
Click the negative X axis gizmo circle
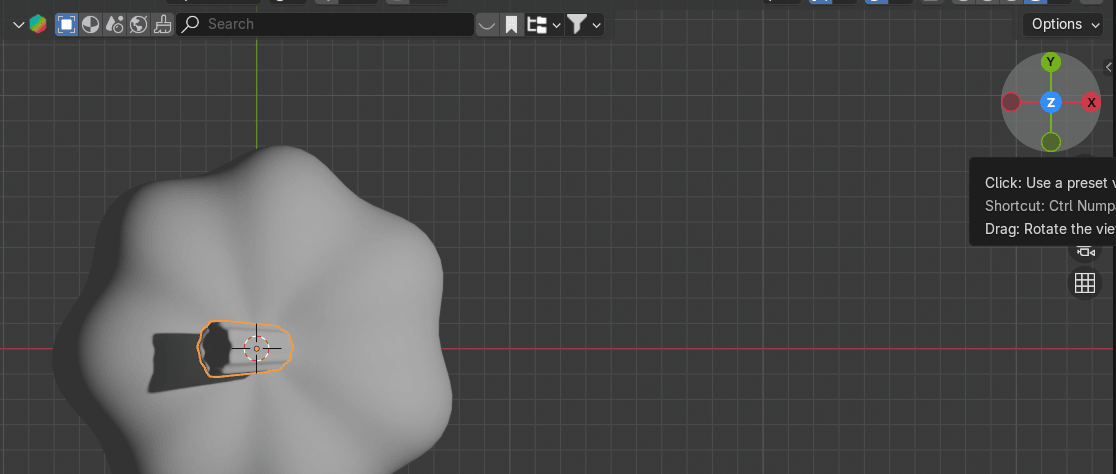(x=1011, y=102)
